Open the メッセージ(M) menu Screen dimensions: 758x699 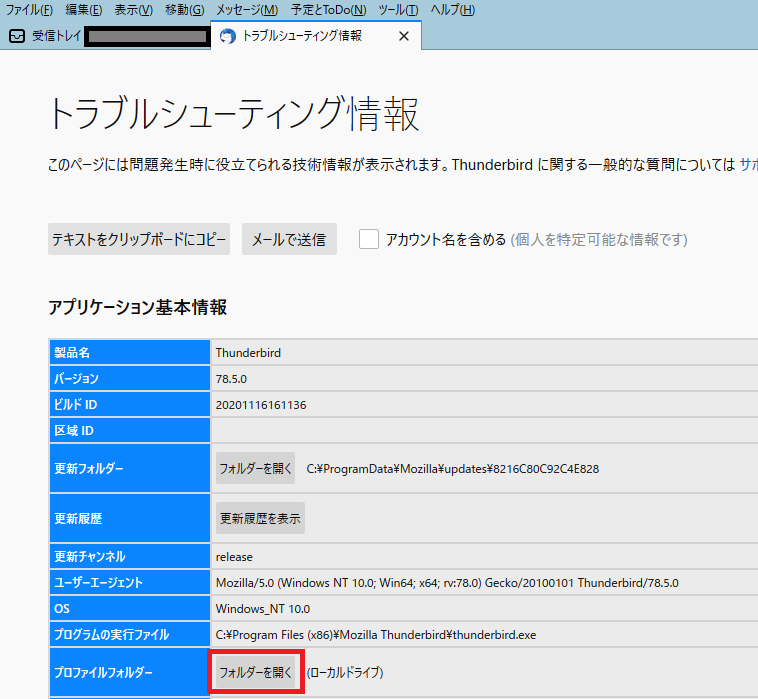point(247,10)
